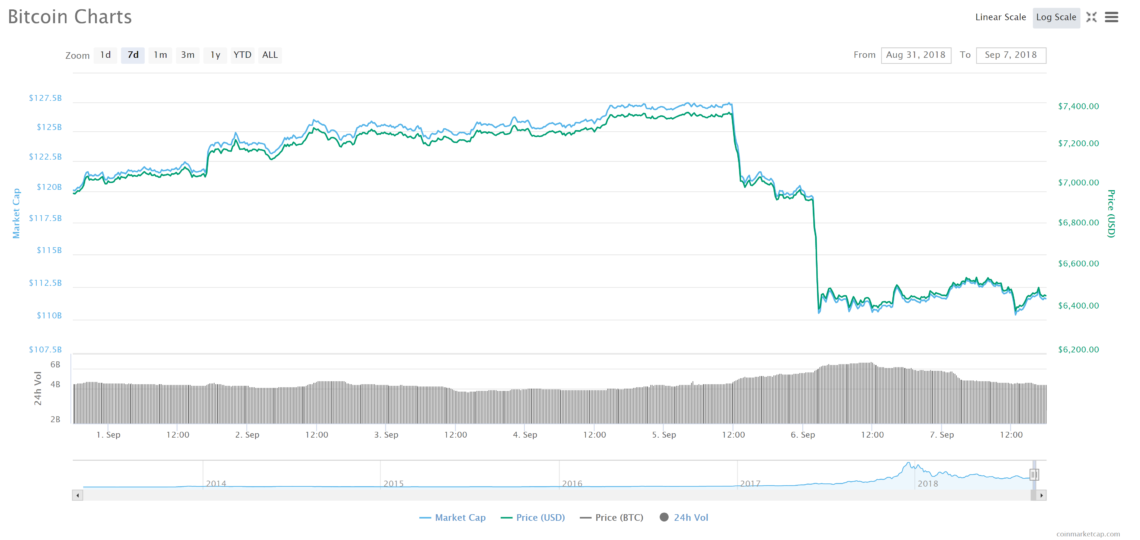Select the 1y zoom range
The height and width of the screenshot is (540, 1140).
point(214,55)
